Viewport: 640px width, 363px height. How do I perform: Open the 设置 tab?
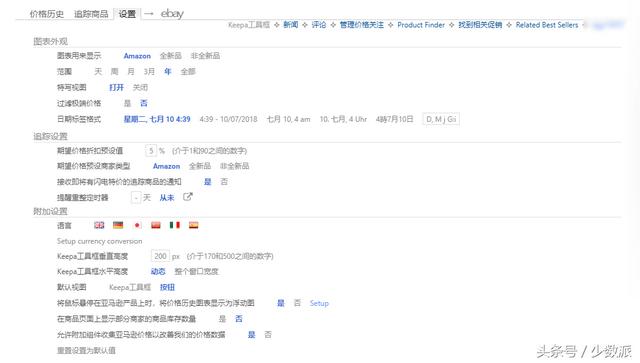tap(127, 14)
